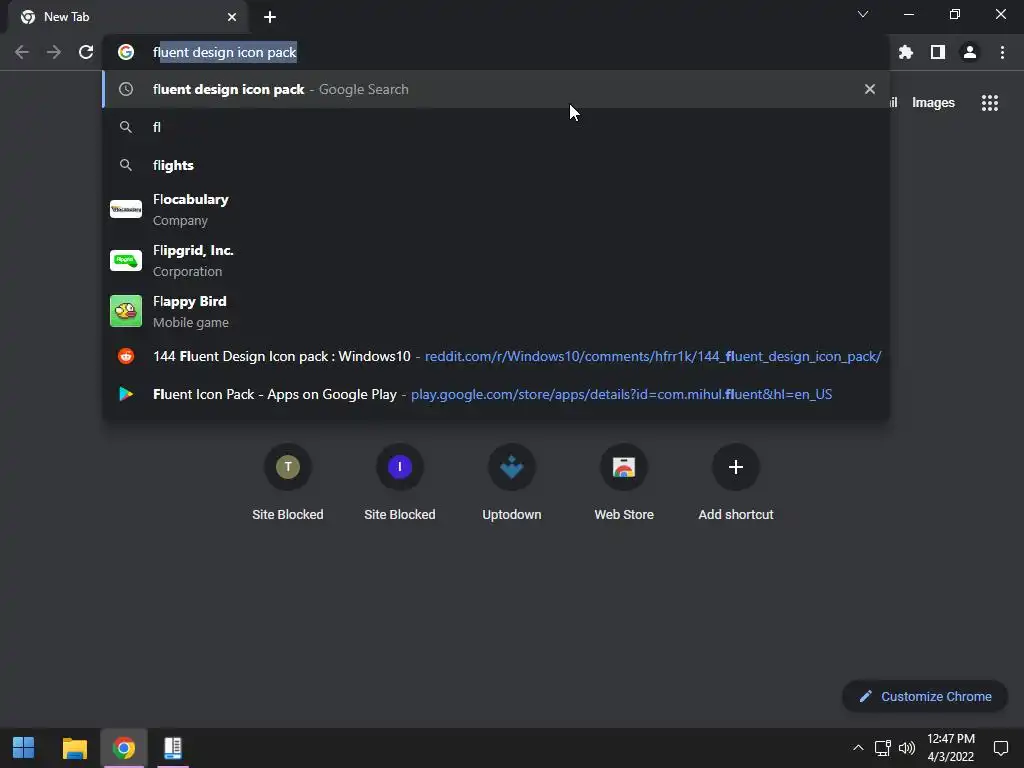This screenshot has width=1024, height=768.
Task: Choose the 'flights' search suggestion
Action: (x=496, y=165)
